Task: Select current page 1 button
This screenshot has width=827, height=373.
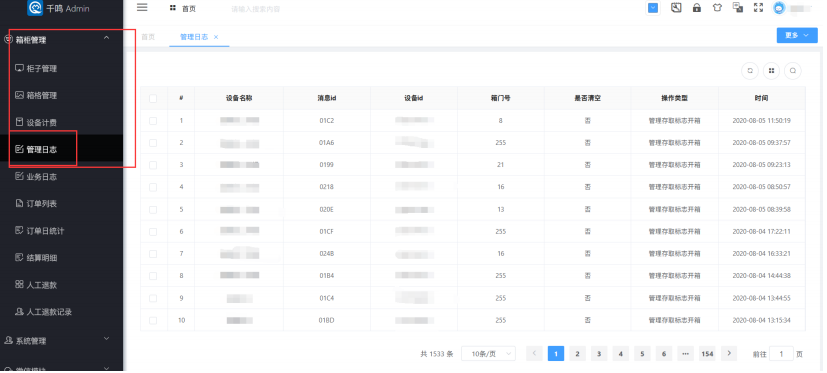Action: tap(556, 354)
